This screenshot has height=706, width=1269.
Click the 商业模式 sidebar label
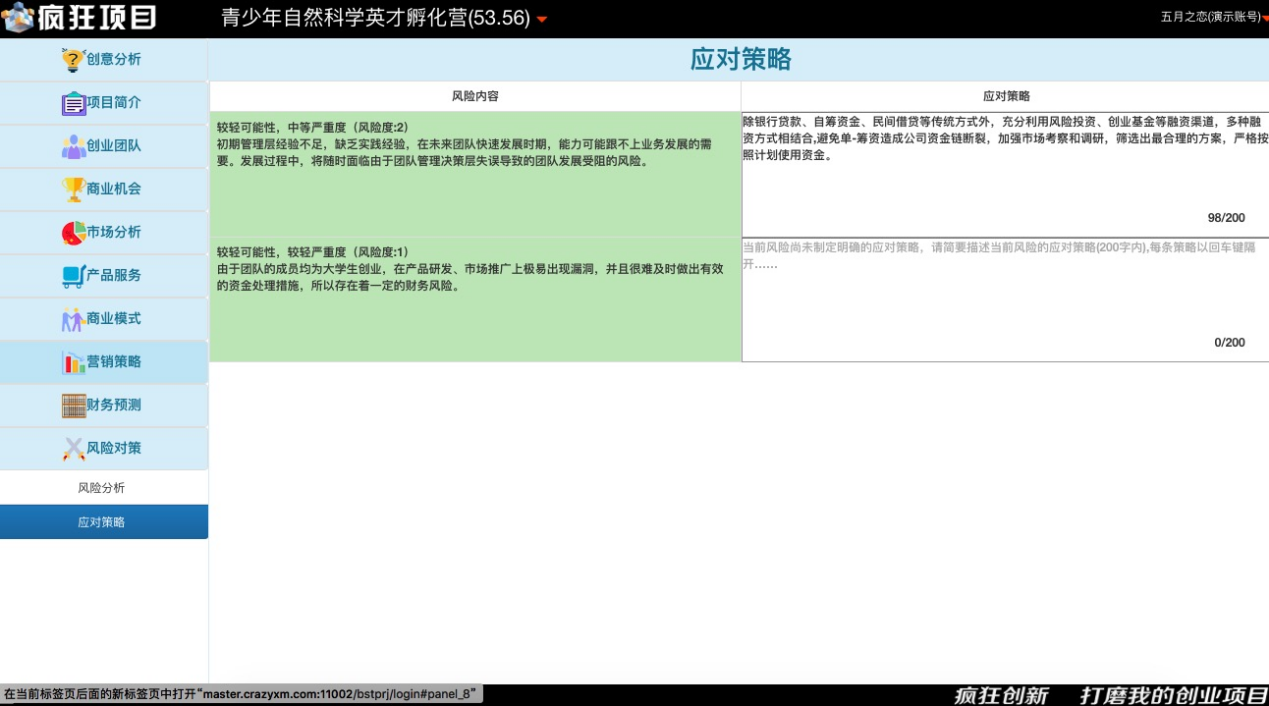click(113, 319)
